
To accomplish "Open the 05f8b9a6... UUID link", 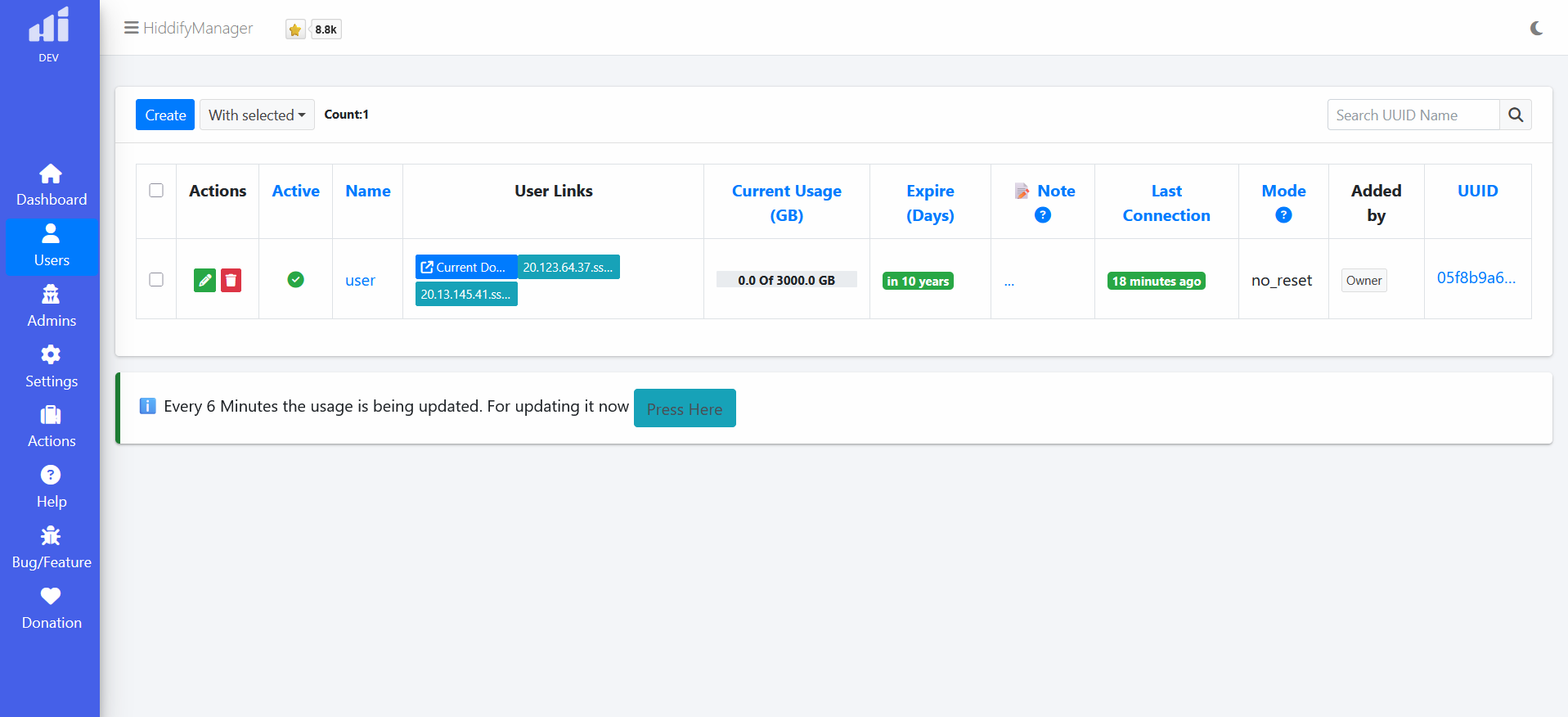I will click(1476, 277).
